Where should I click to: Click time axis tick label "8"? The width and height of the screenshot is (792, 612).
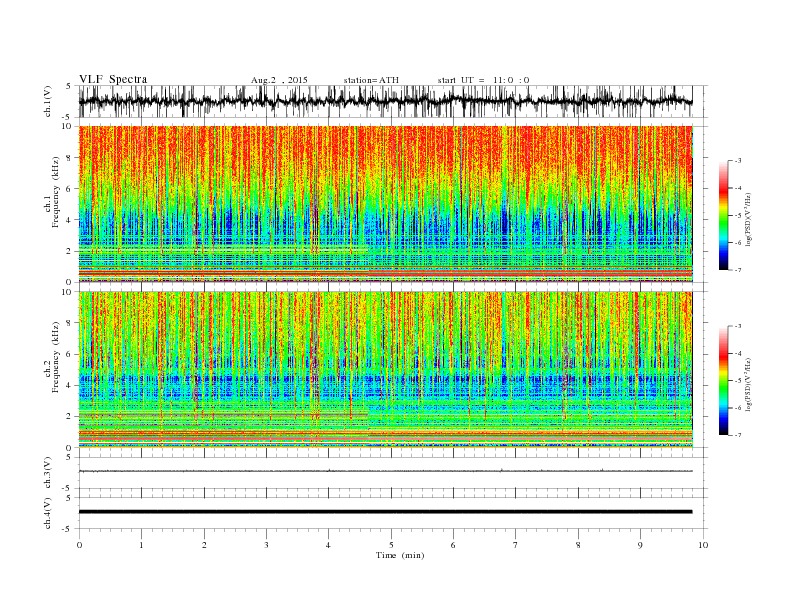point(578,545)
